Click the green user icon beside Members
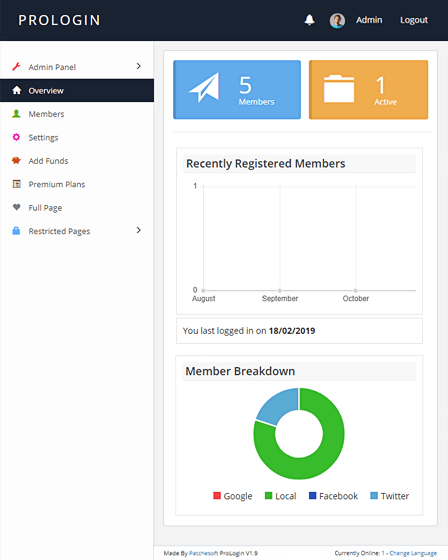The height and width of the screenshot is (560, 448). (16, 114)
